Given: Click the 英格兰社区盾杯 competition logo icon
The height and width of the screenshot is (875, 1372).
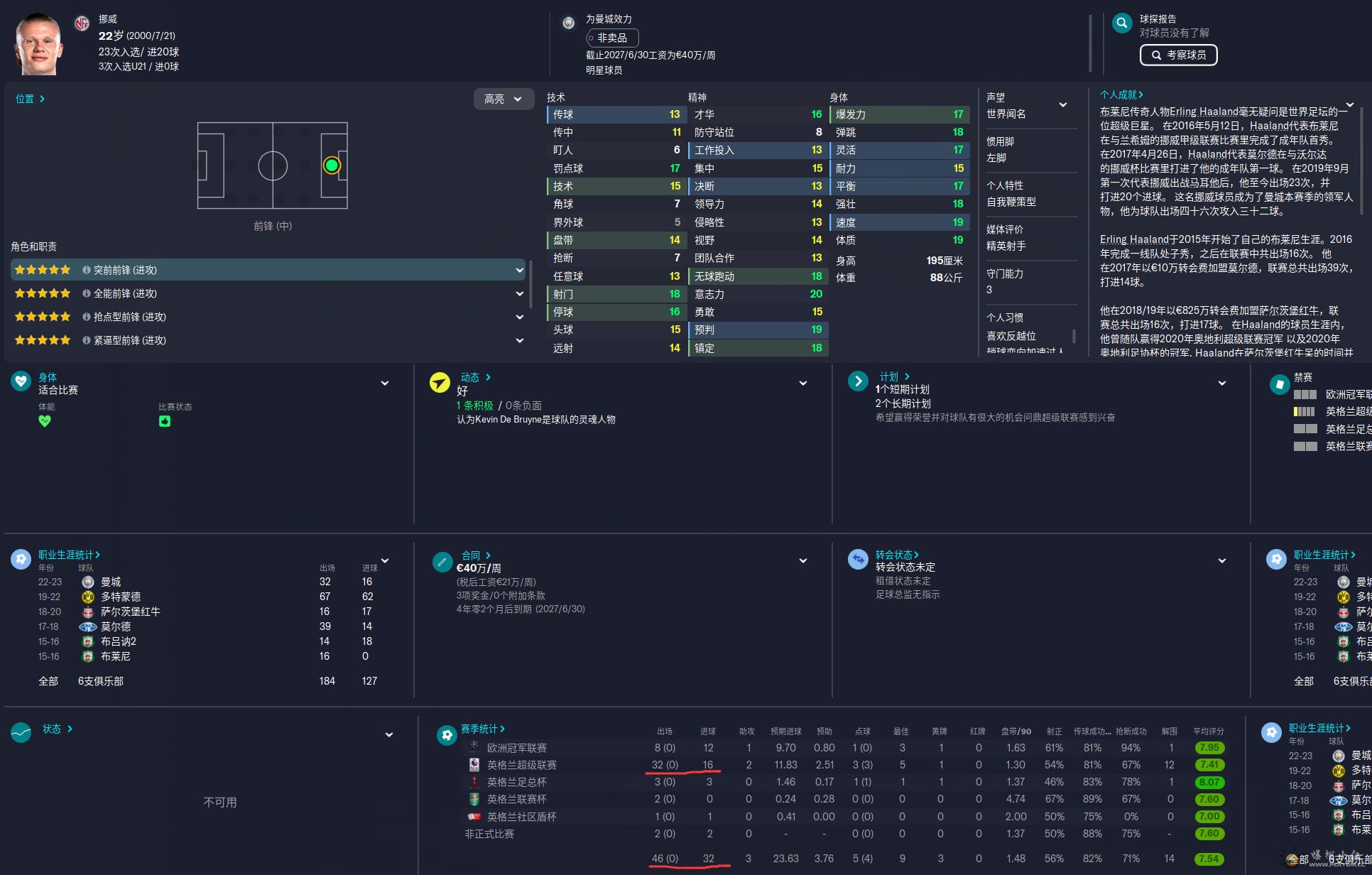Looking at the screenshot, I should (x=474, y=817).
